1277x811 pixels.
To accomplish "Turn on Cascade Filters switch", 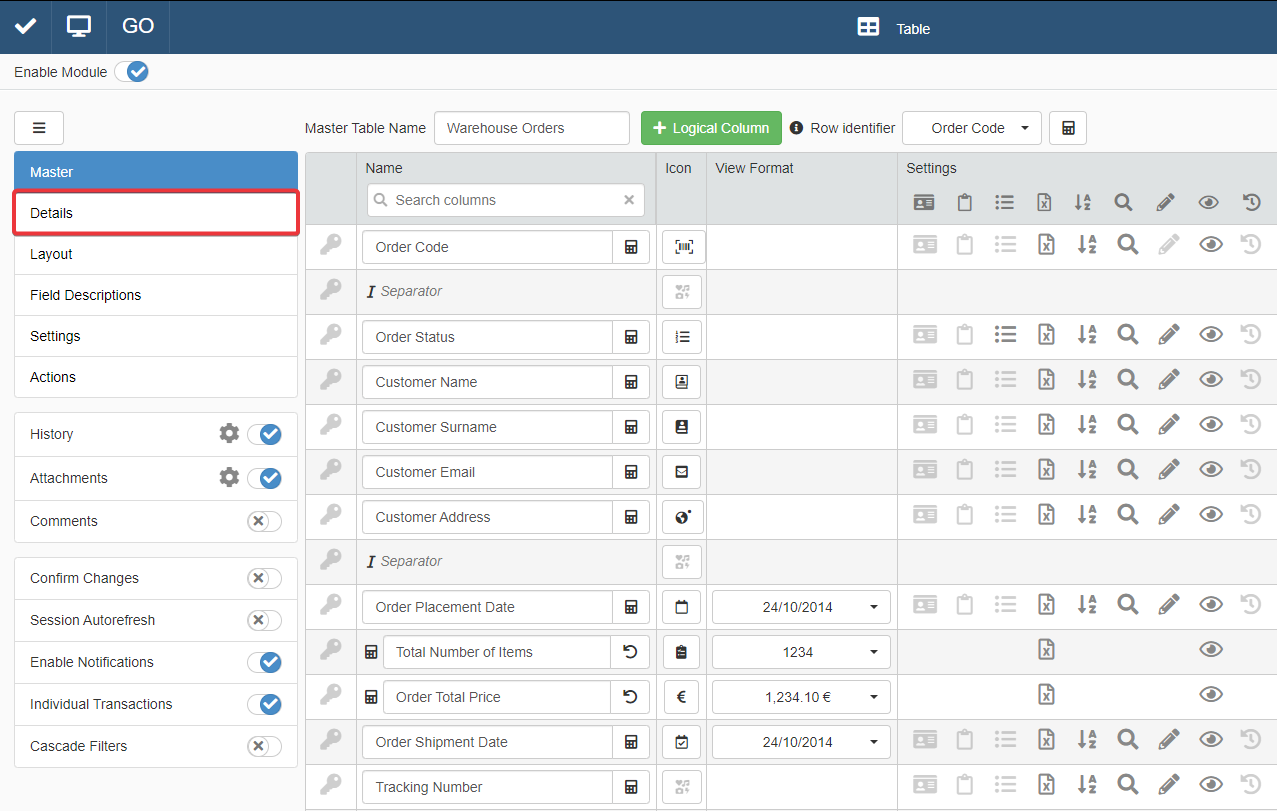I will click(x=264, y=746).
